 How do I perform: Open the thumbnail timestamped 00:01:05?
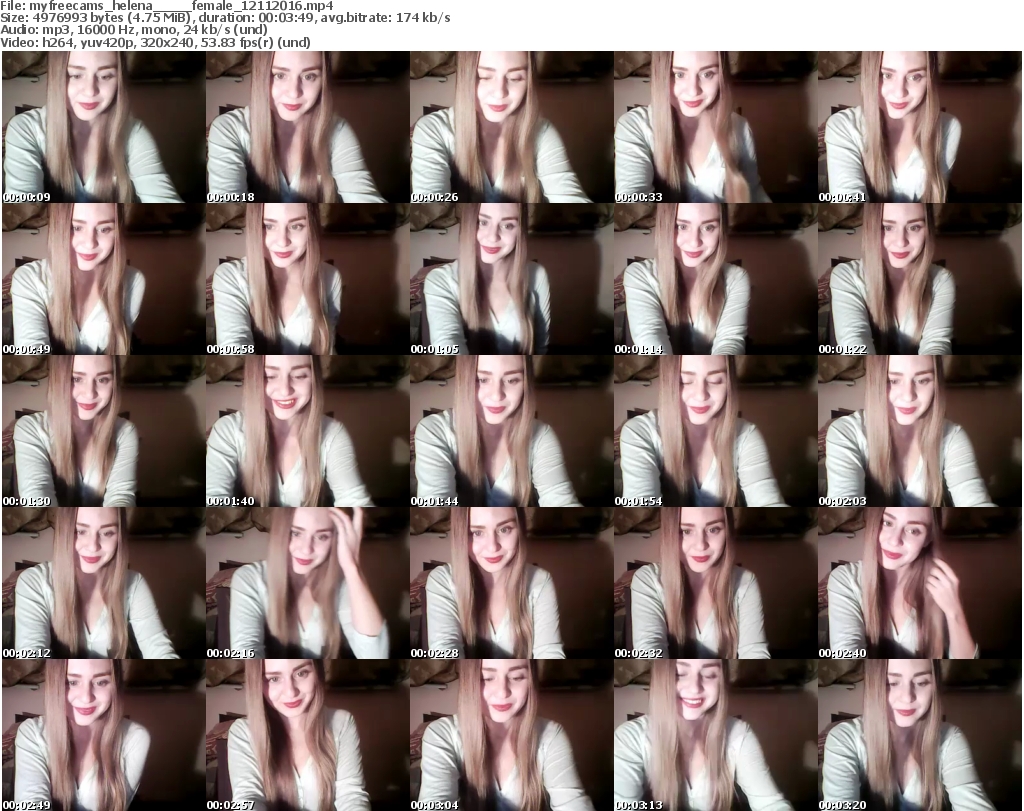511,279
